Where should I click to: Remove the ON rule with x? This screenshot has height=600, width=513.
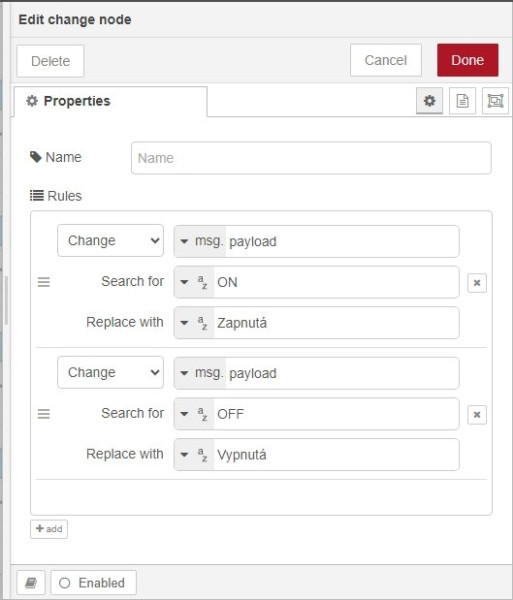477,283
